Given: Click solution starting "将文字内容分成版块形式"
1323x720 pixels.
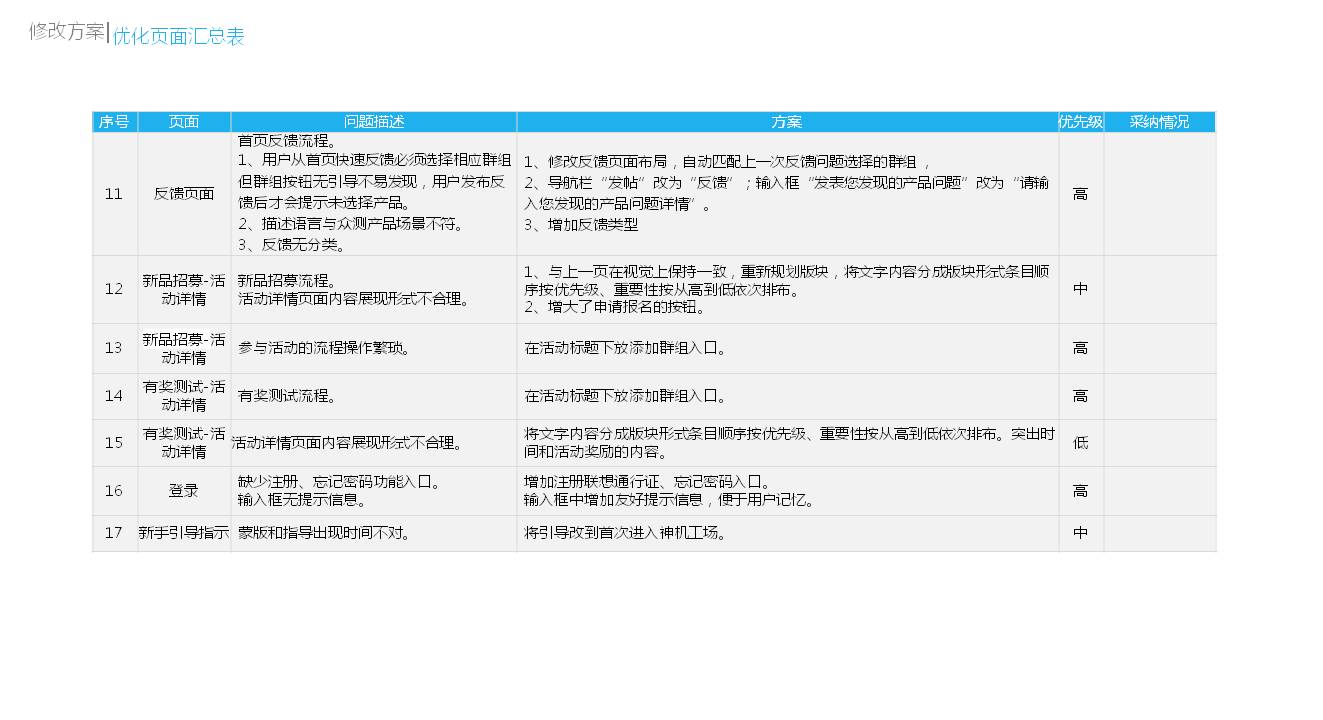Looking at the screenshot, I should tap(788, 443).
